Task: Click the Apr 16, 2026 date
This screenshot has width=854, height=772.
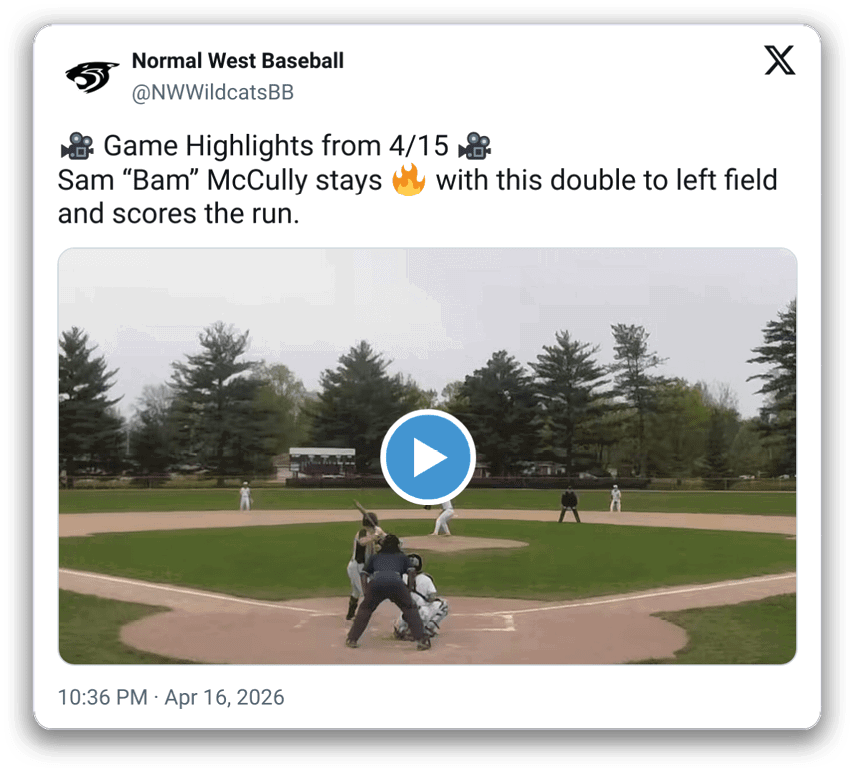Action: 224,697
